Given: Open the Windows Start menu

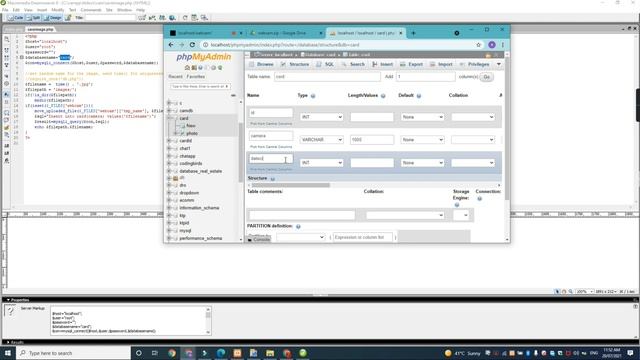Looking at the screenshot, I should coord(8,353).
